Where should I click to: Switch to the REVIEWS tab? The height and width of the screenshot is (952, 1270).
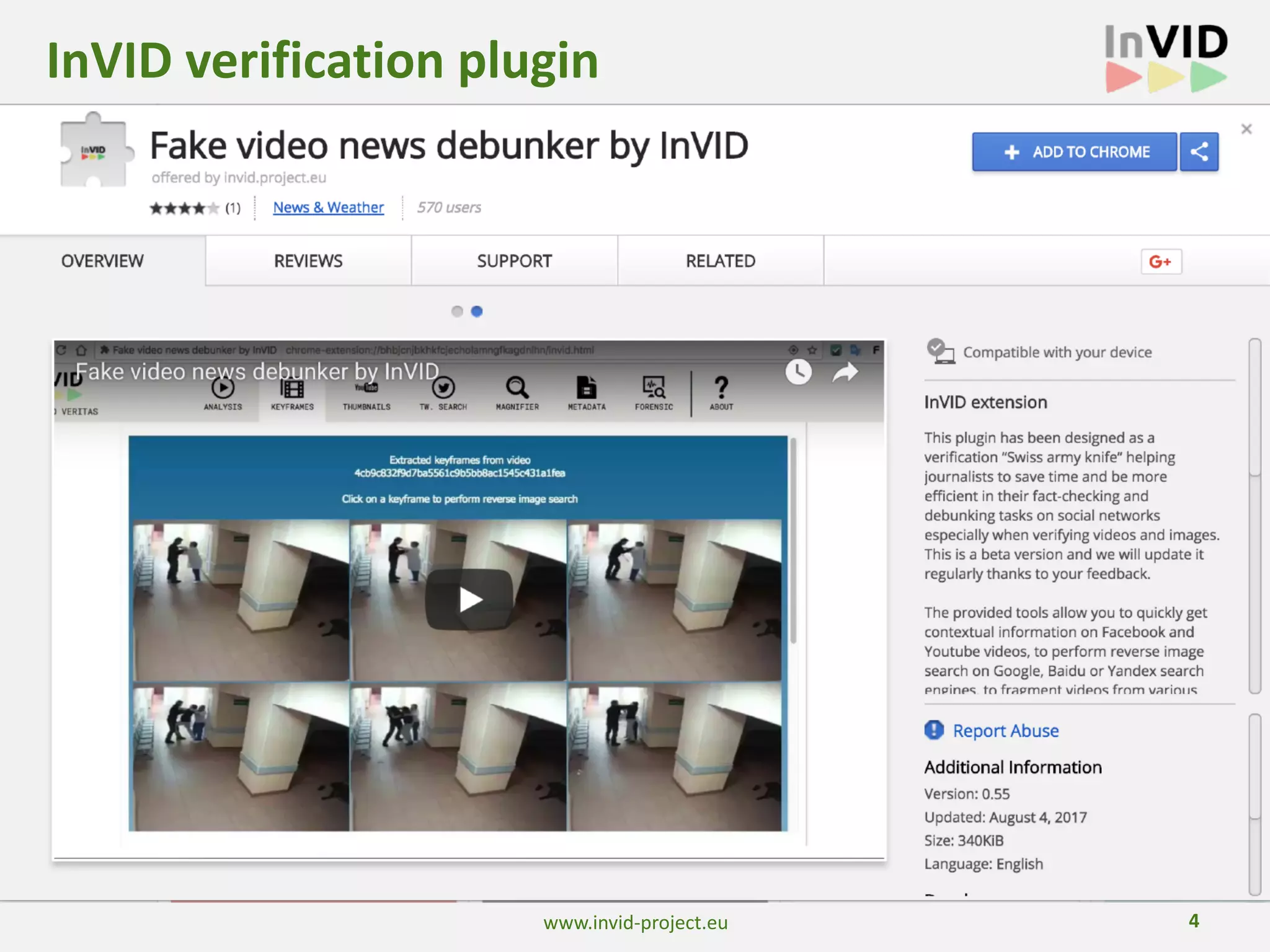[308, 261]
